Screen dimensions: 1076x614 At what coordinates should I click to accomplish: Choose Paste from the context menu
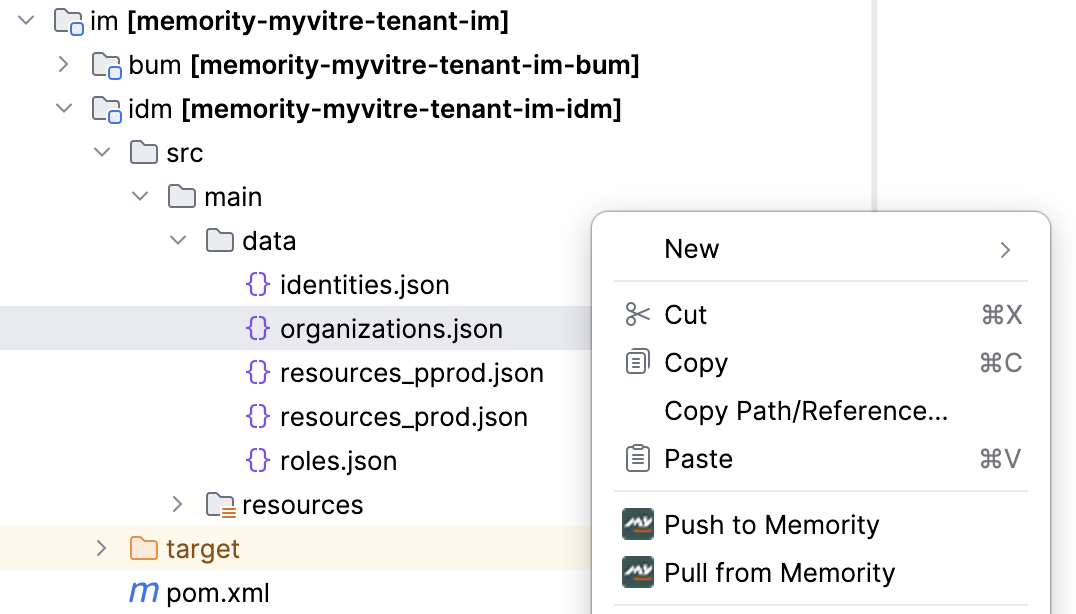click(x=821, y=458)
